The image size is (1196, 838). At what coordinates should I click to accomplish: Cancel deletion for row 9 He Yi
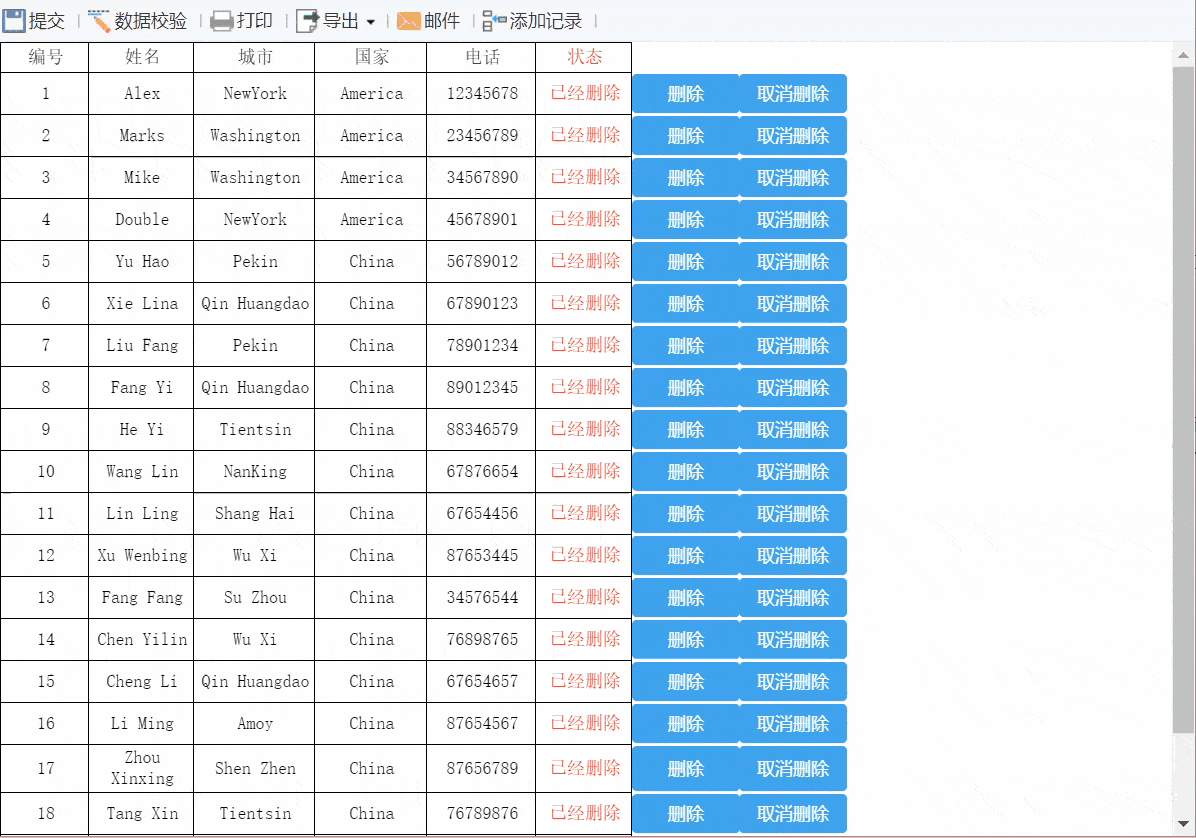coord(793,429)
